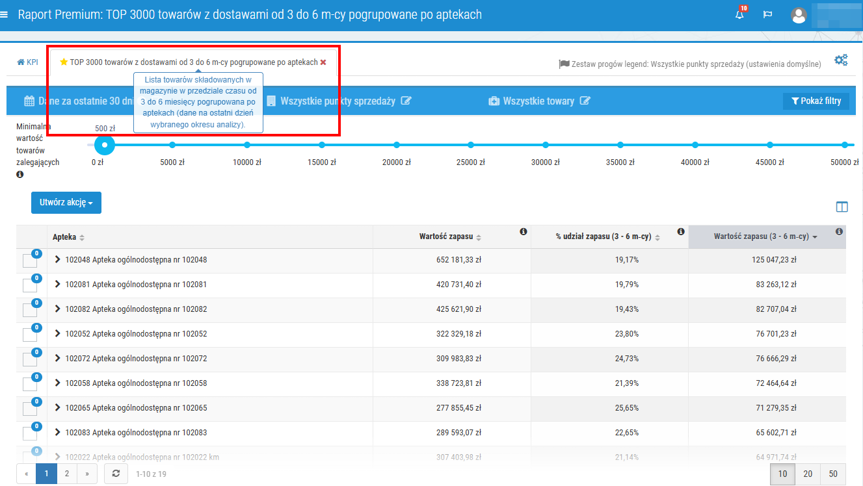Viewport: 863px width, 486px height.
Task: Check the row for pharmacy 102065
Action: point(29,409)
